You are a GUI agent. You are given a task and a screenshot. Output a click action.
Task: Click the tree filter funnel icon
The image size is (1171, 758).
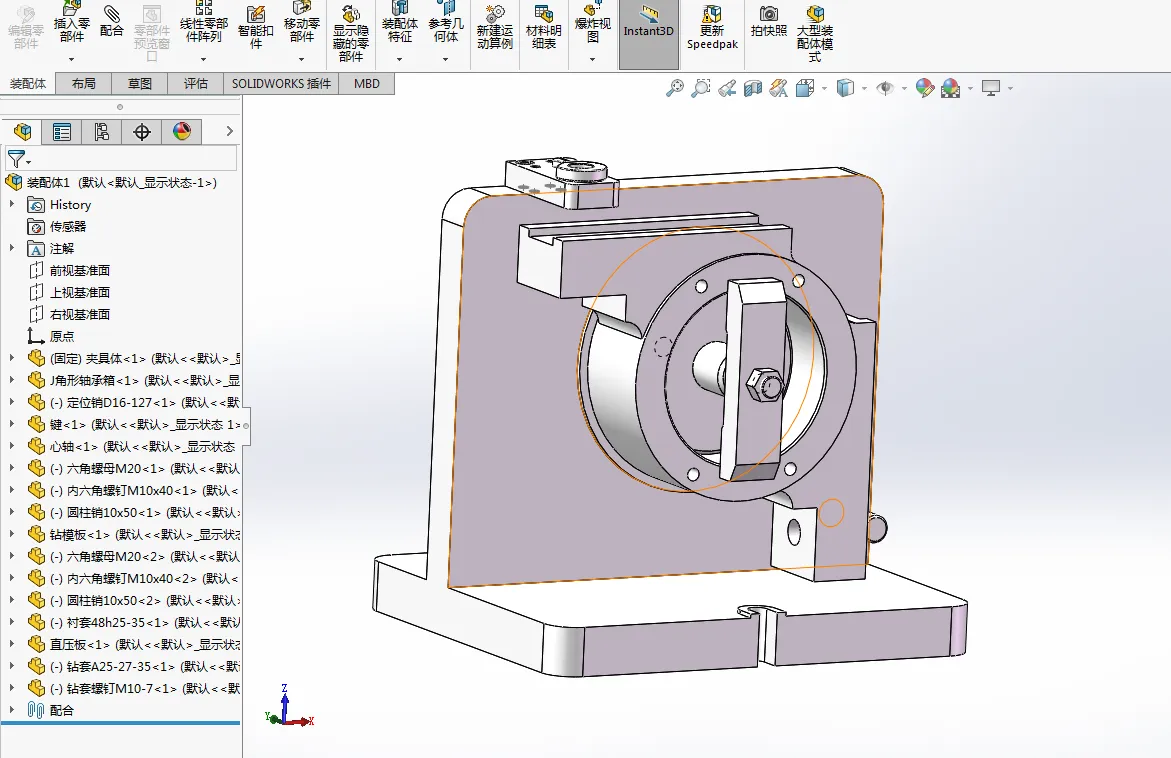point(15,158)
